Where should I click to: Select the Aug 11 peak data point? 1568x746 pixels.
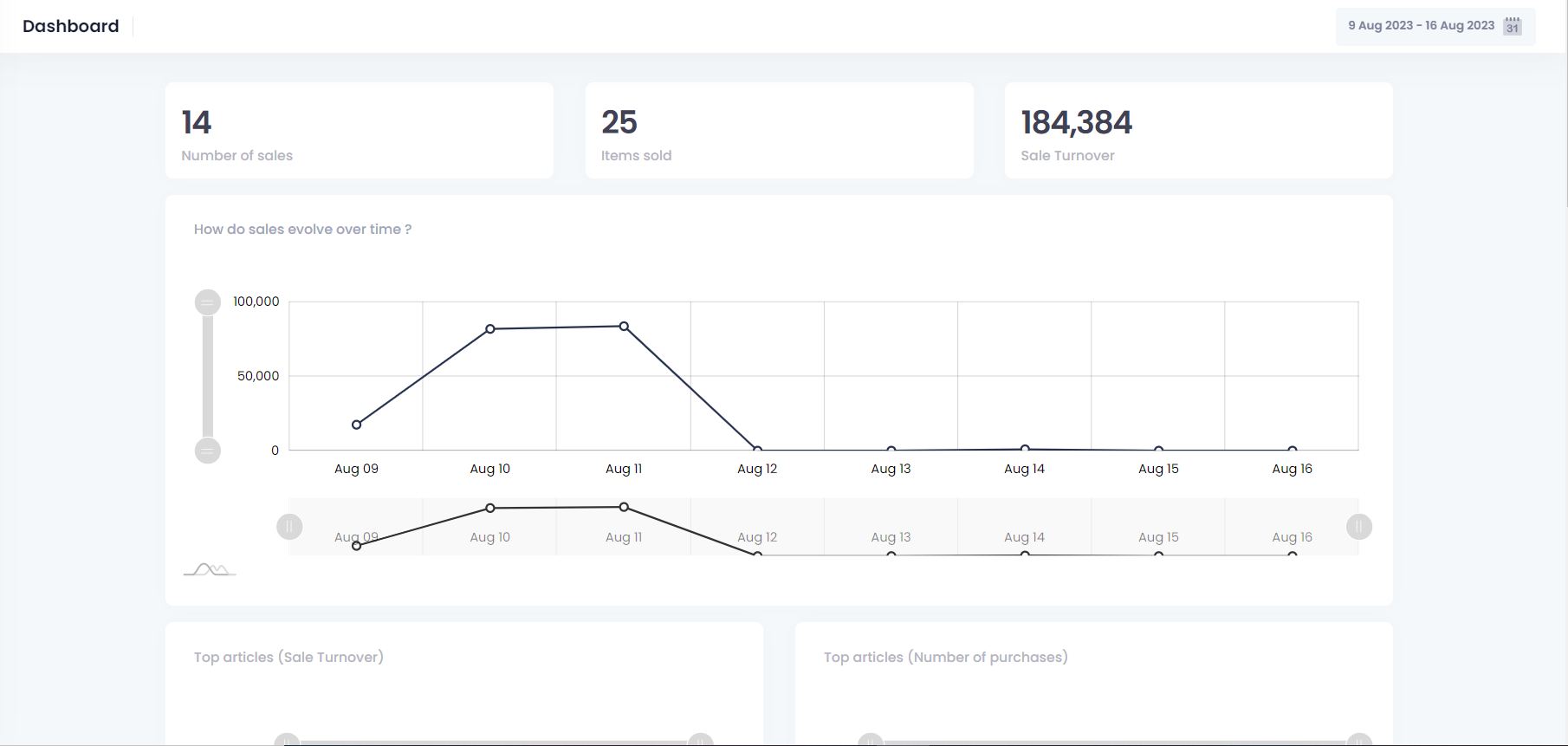(624, 327)
